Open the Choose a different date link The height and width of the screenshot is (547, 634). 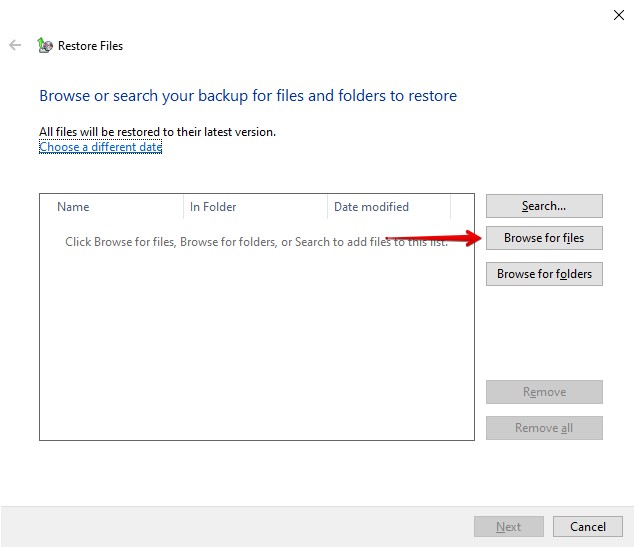[x=100, y=147]
